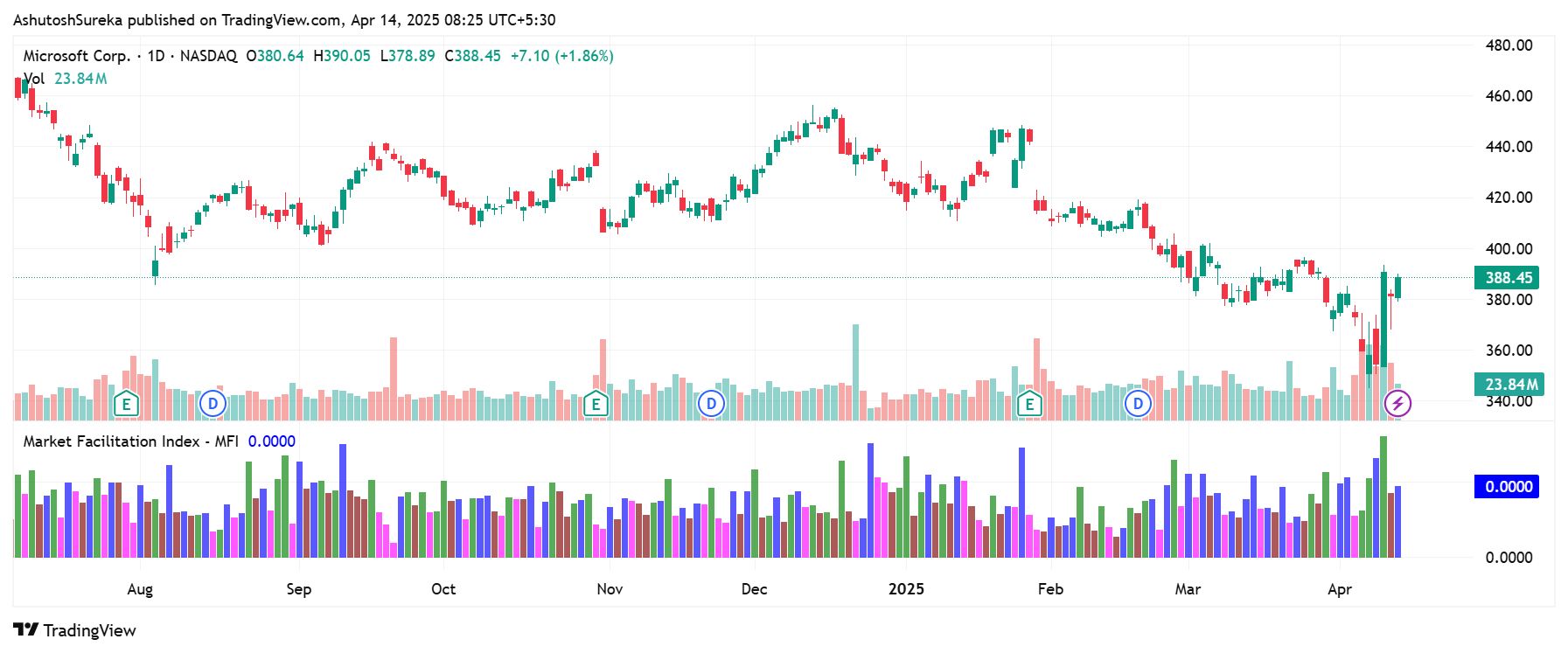Click the 380.00 price axis label
Viewport: 1568px width, 653px height.
[x=1509, y=300]
